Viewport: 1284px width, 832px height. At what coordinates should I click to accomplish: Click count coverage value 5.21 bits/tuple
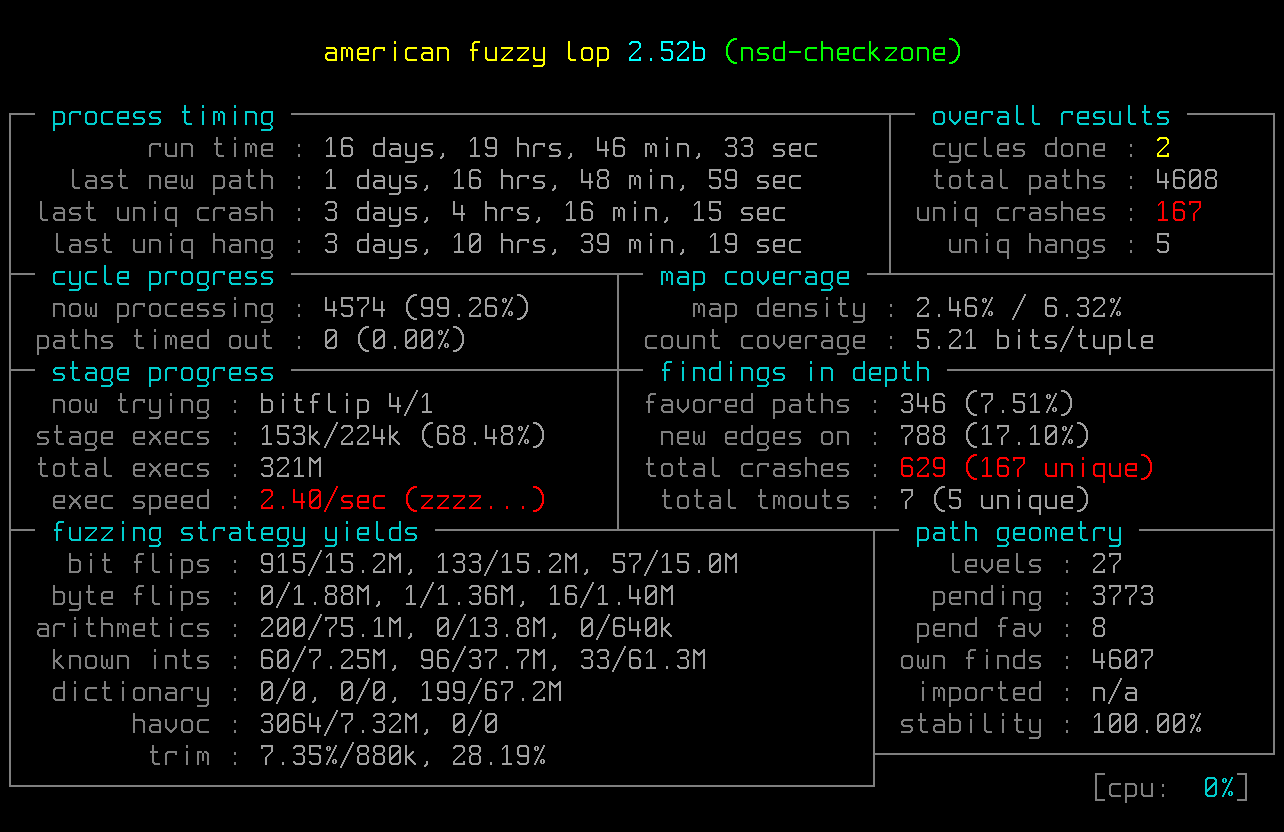[x=1035, y=341]
